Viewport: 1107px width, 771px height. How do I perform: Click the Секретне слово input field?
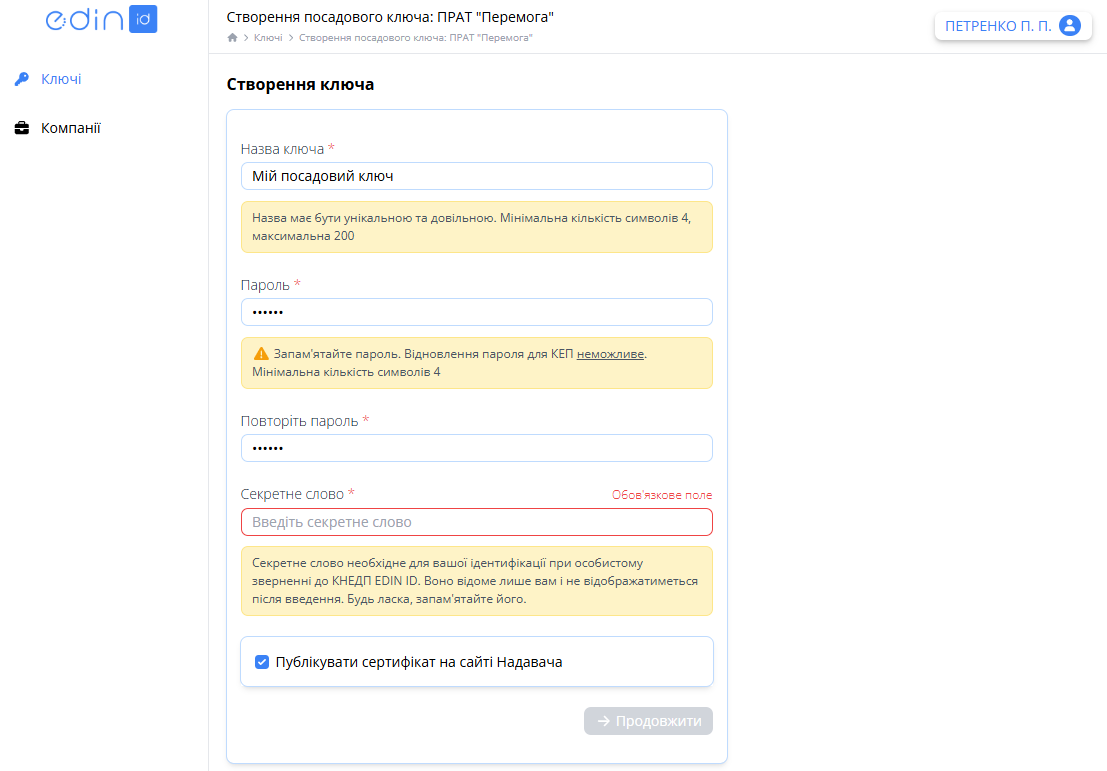tap(477, 521)
